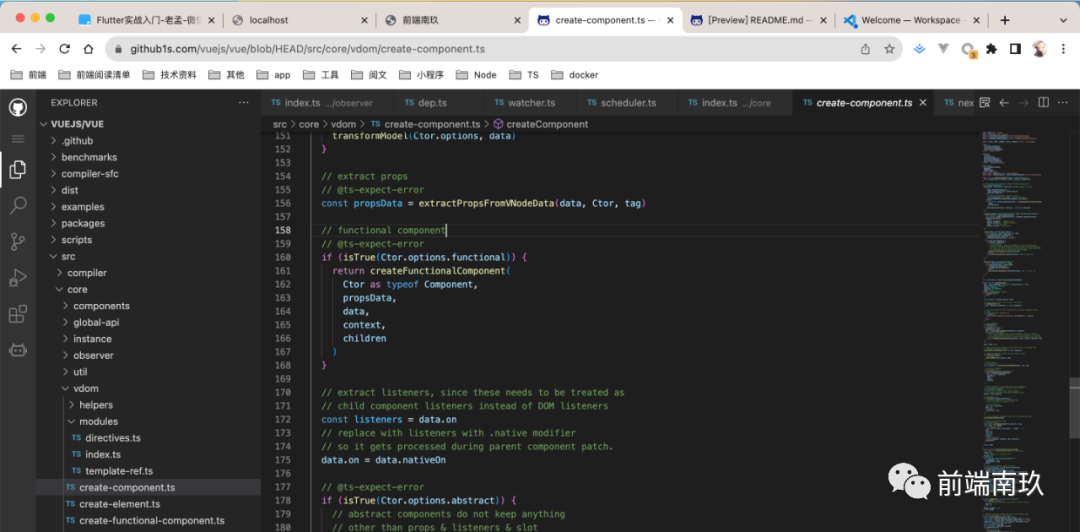The image size is (1080, 532).
Task: Split the editor right
Action: click(x=1043, y=103)
